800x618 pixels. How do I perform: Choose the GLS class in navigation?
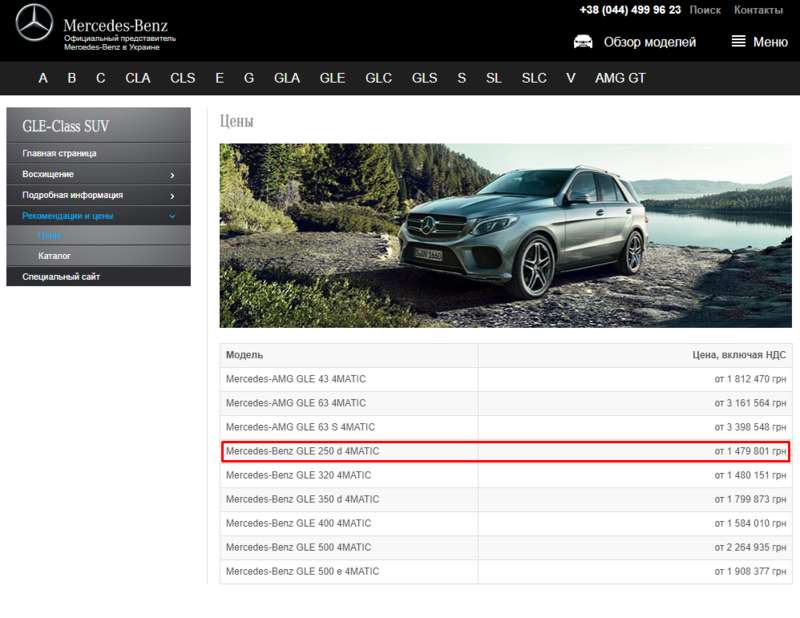(x=424, y=78)
